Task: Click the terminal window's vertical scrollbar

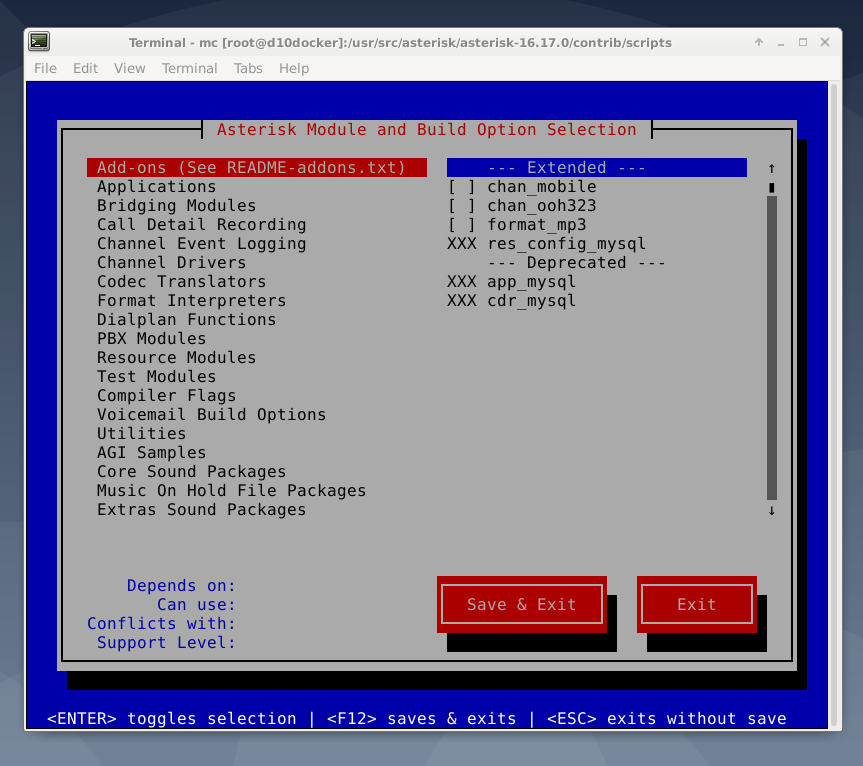Action: click(x=835, y=406)
